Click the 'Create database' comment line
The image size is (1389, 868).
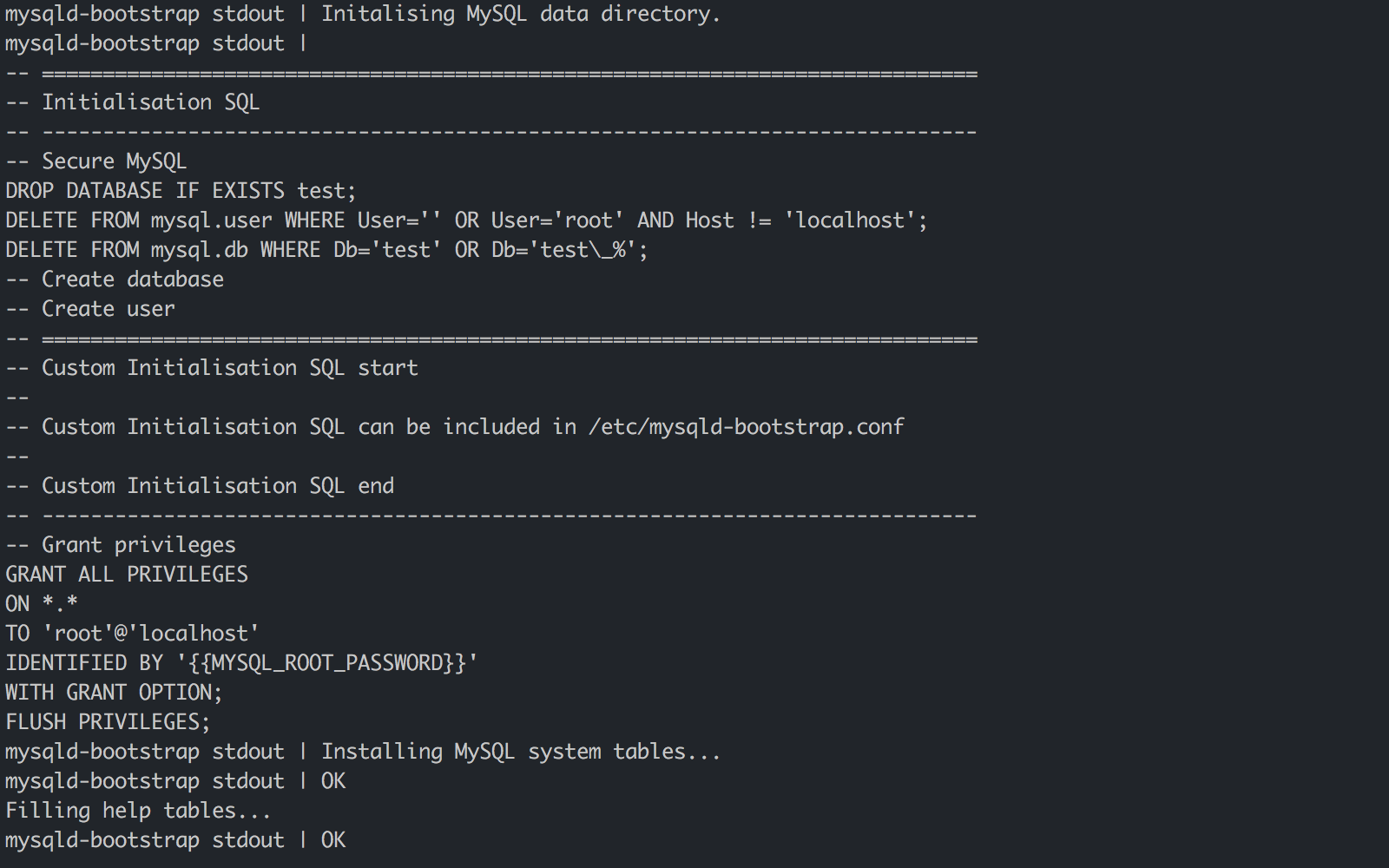point(132,279)
